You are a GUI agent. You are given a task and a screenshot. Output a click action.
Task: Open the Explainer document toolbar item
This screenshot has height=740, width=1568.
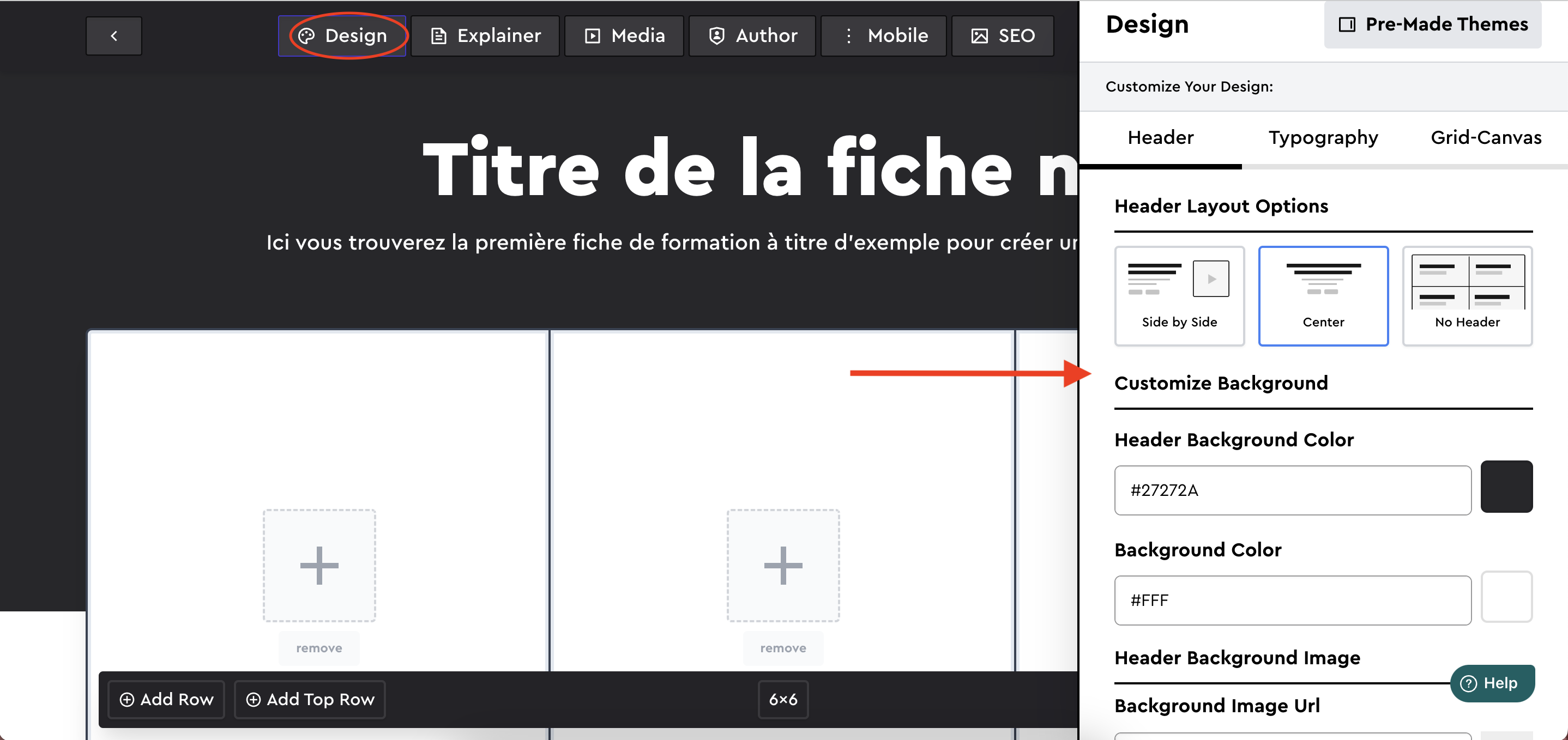tap(485, 36)
